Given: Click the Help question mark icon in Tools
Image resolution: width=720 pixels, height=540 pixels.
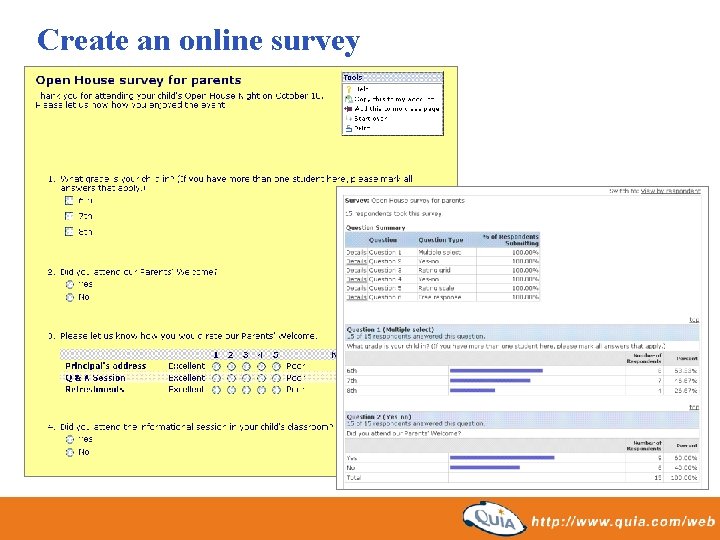Looking at the screenshot, I should (x=349, y=89).
